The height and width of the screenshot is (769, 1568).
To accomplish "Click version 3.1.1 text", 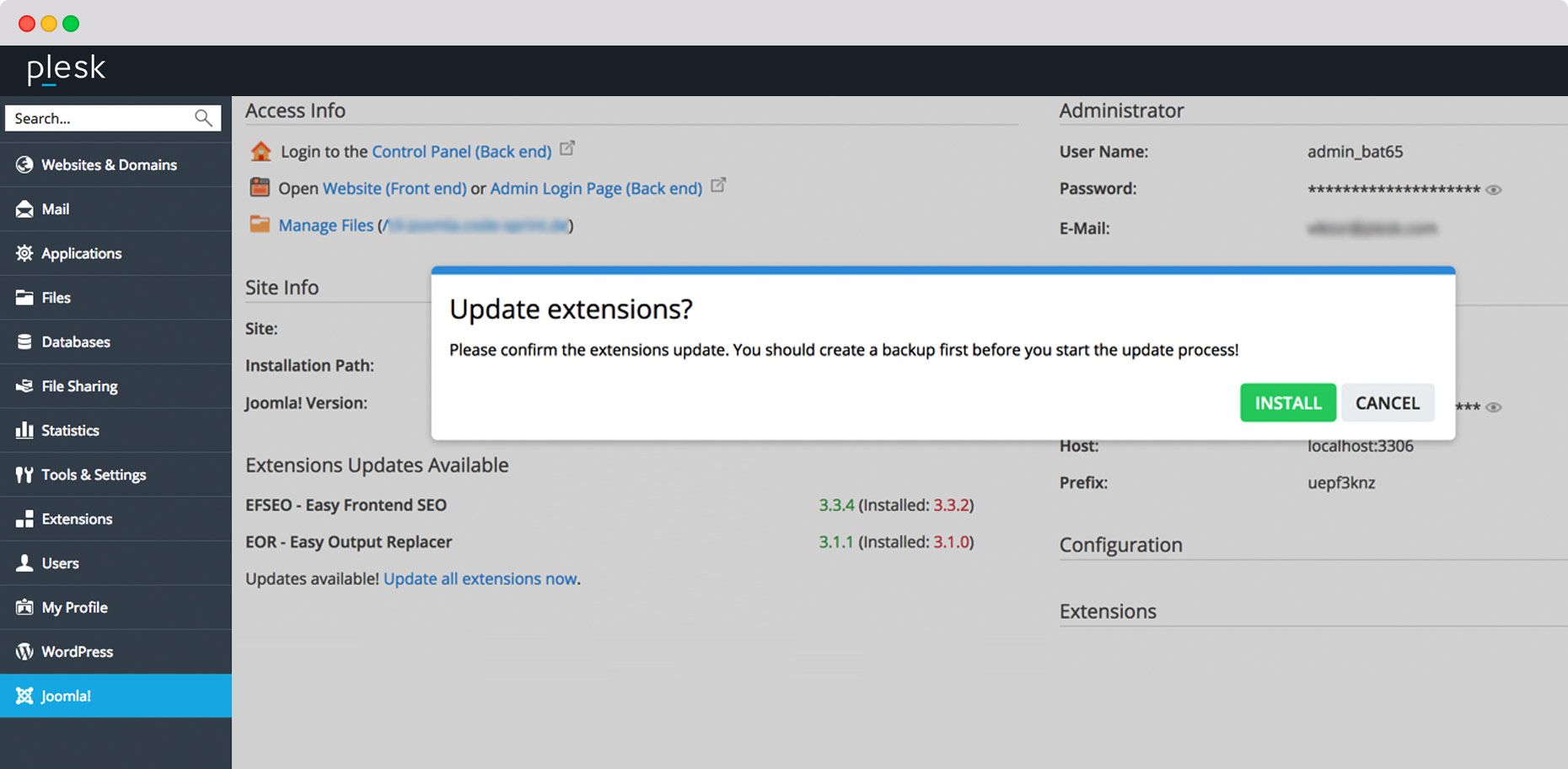I will click(836, 542).
